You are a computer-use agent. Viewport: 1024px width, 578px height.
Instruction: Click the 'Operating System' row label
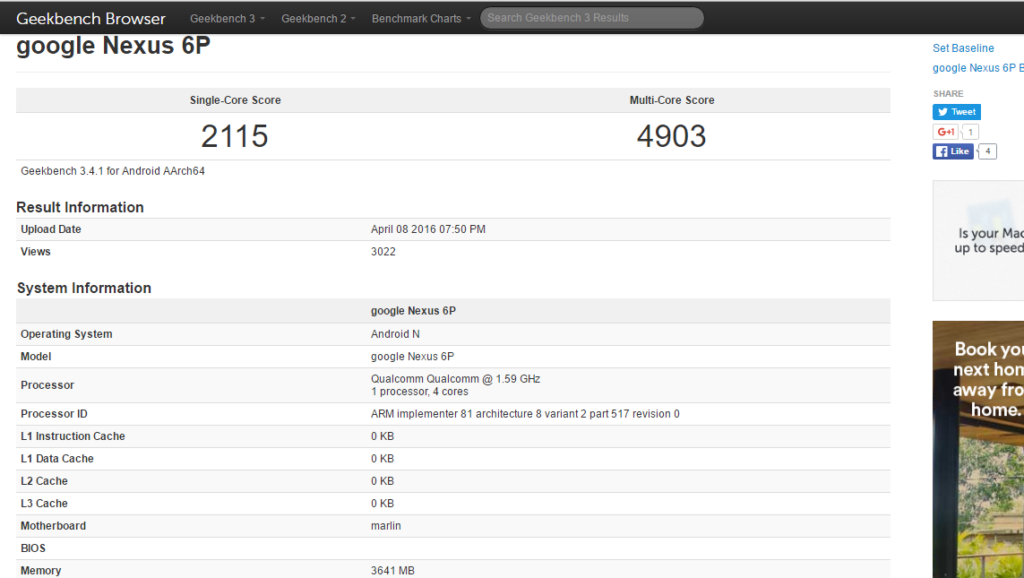(67, 334)
